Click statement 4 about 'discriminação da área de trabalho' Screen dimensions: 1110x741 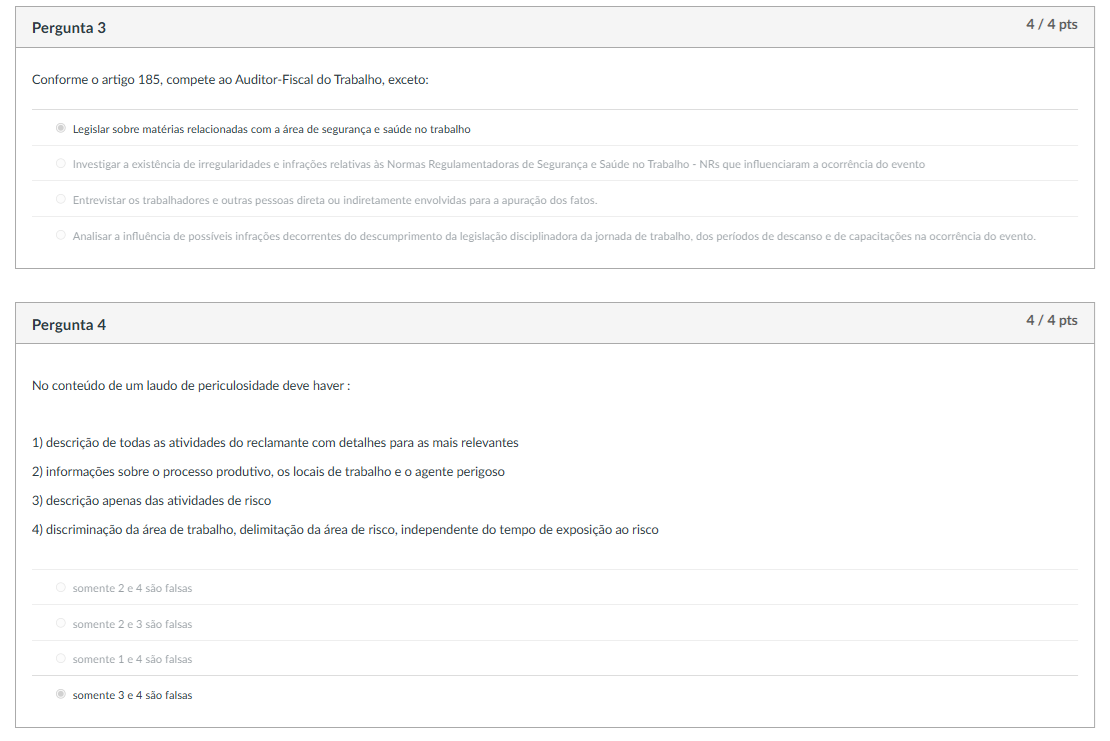click(345, 530)
